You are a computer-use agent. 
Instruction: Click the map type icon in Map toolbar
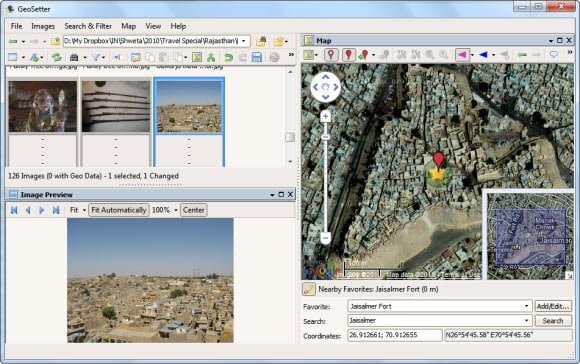coord(308,55)
